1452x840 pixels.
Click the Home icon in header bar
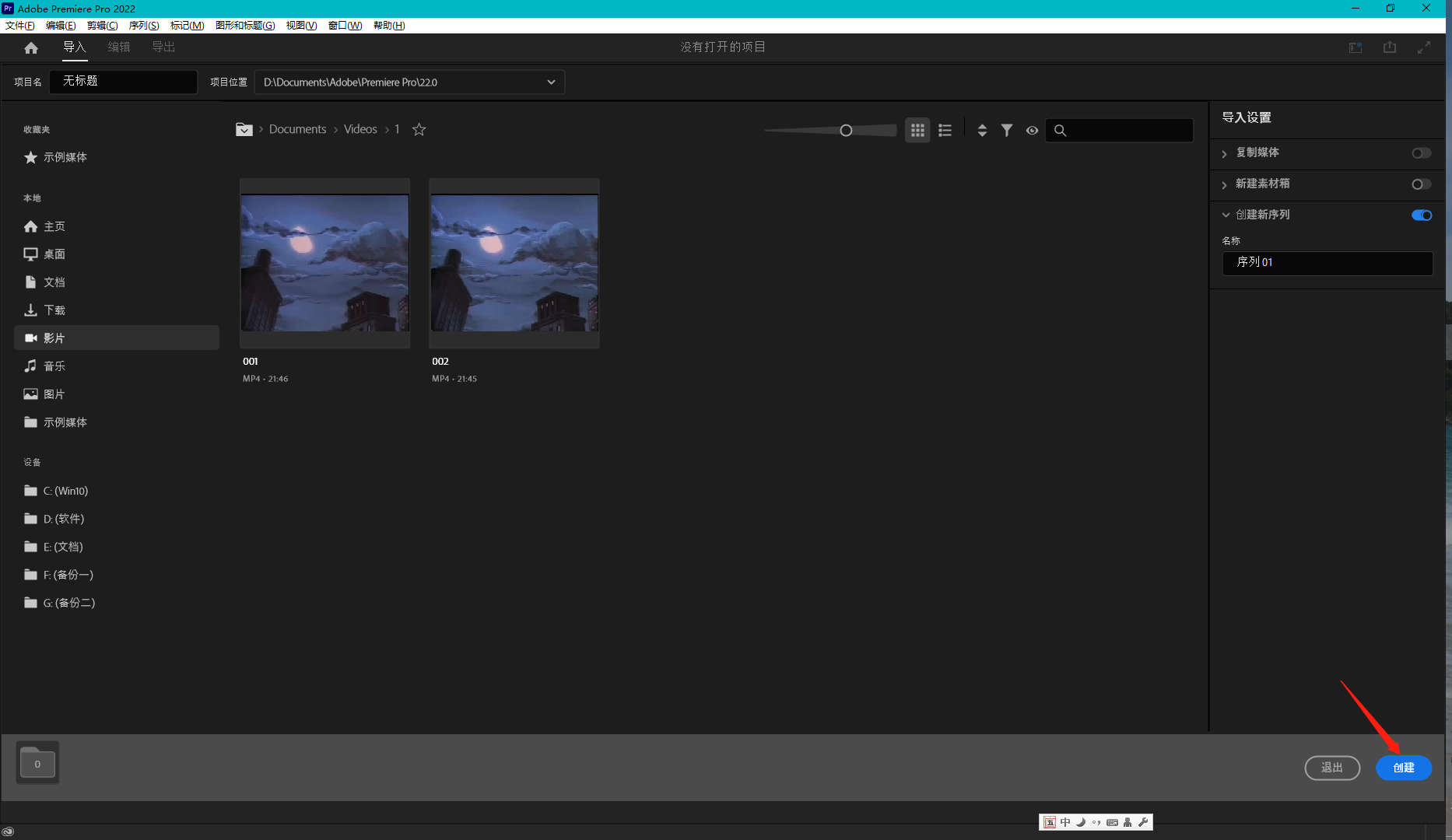(x=31, y=48)
